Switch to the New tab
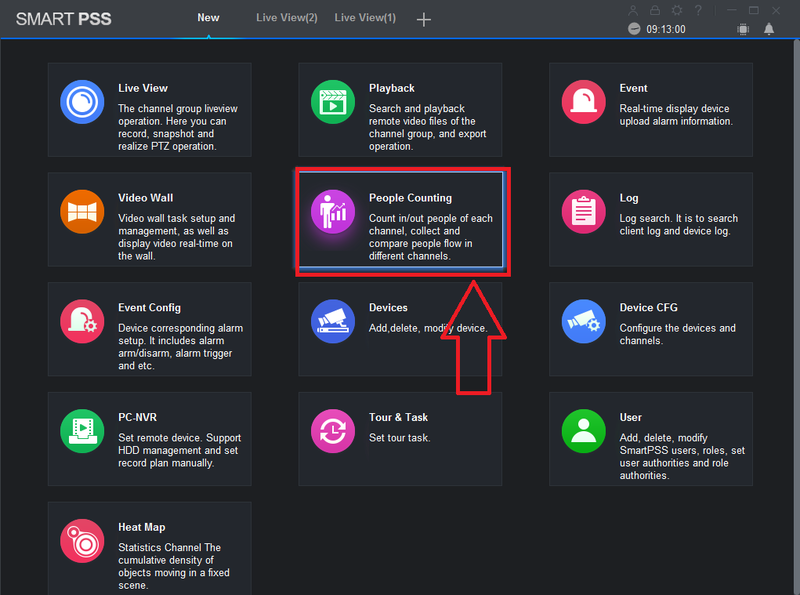Viewport: 800px width, 595px height. (x=208, y=18)
